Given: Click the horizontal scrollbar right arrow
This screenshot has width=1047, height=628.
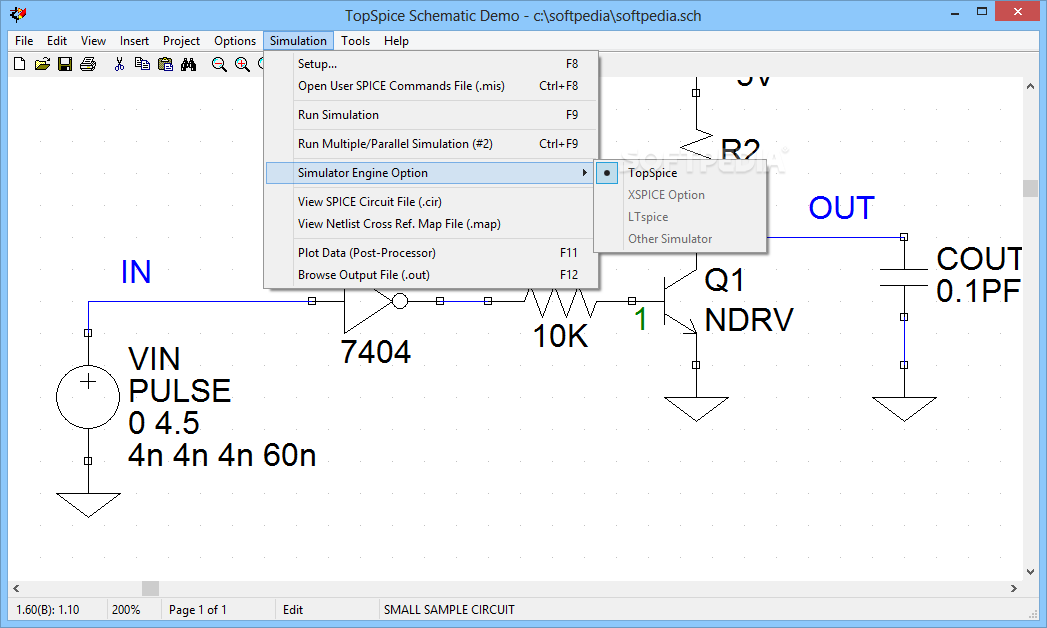Looking at the screenshot, I should [1014, 588].
